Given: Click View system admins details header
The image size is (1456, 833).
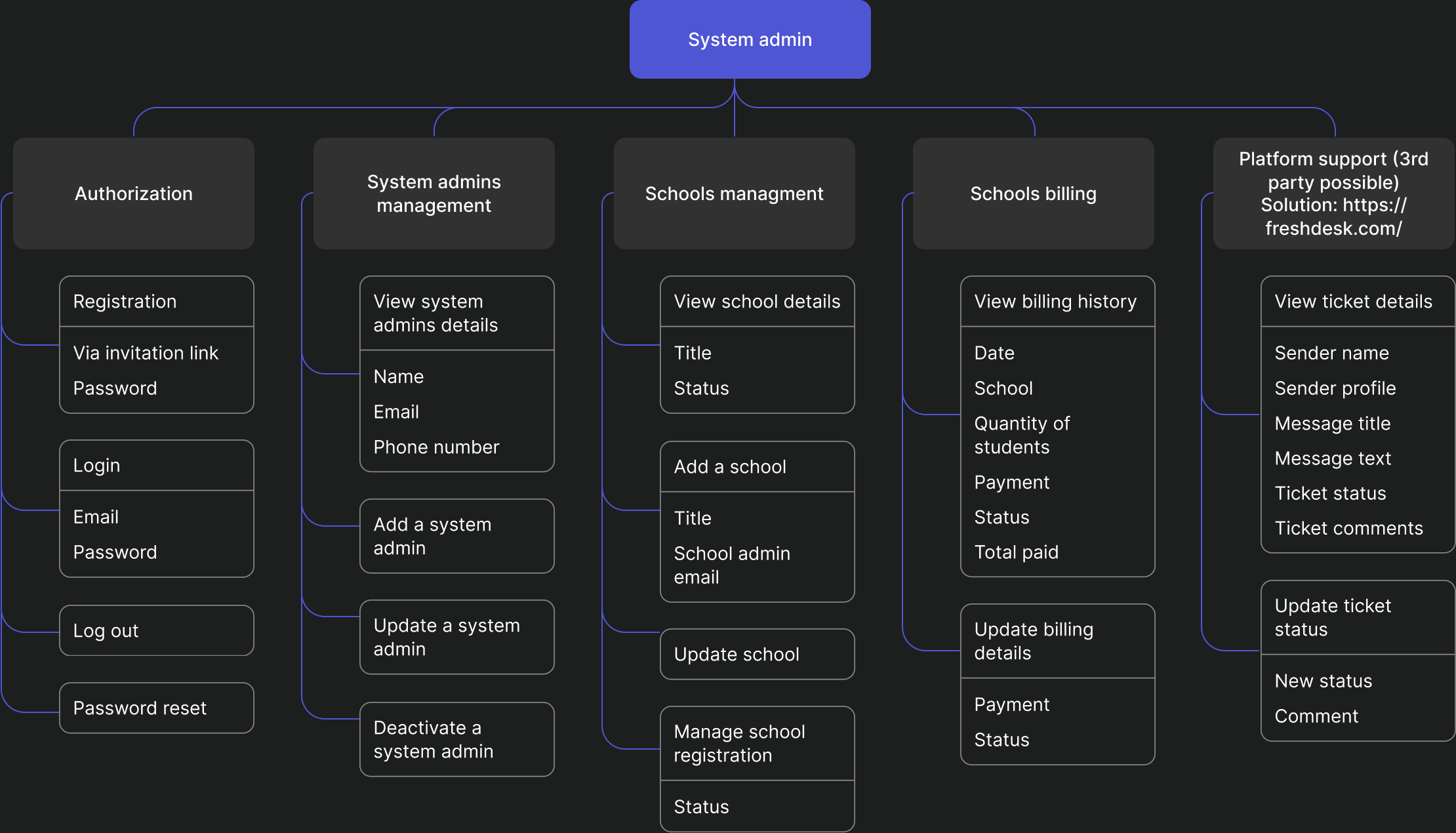Looking at the screenshot, I should [456, 314].
